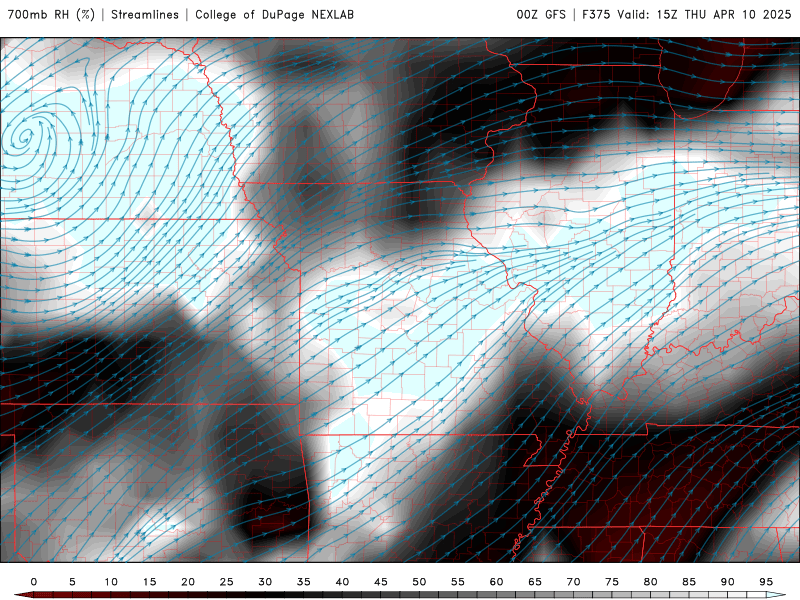Screen dimensions: 800x600
Task: Click the 80 value on color scale
Action: 651,582
